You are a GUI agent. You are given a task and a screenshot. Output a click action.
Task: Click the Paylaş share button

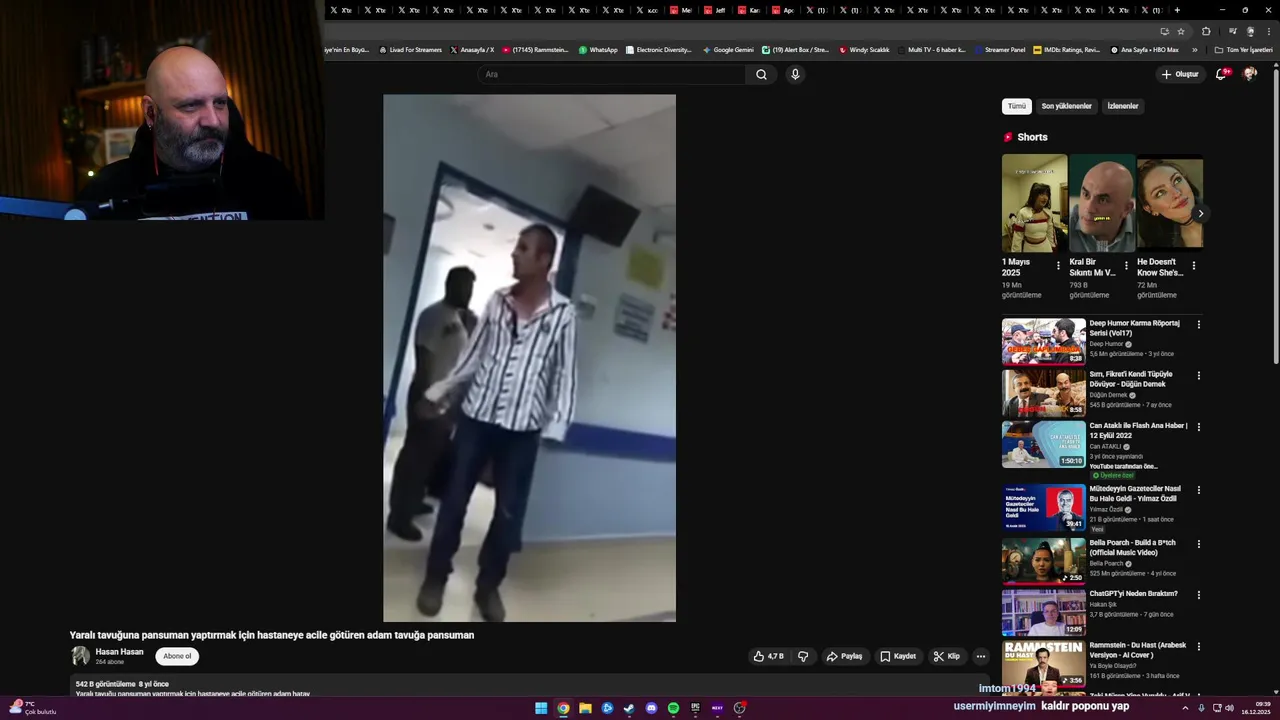[x=845, y=656]
